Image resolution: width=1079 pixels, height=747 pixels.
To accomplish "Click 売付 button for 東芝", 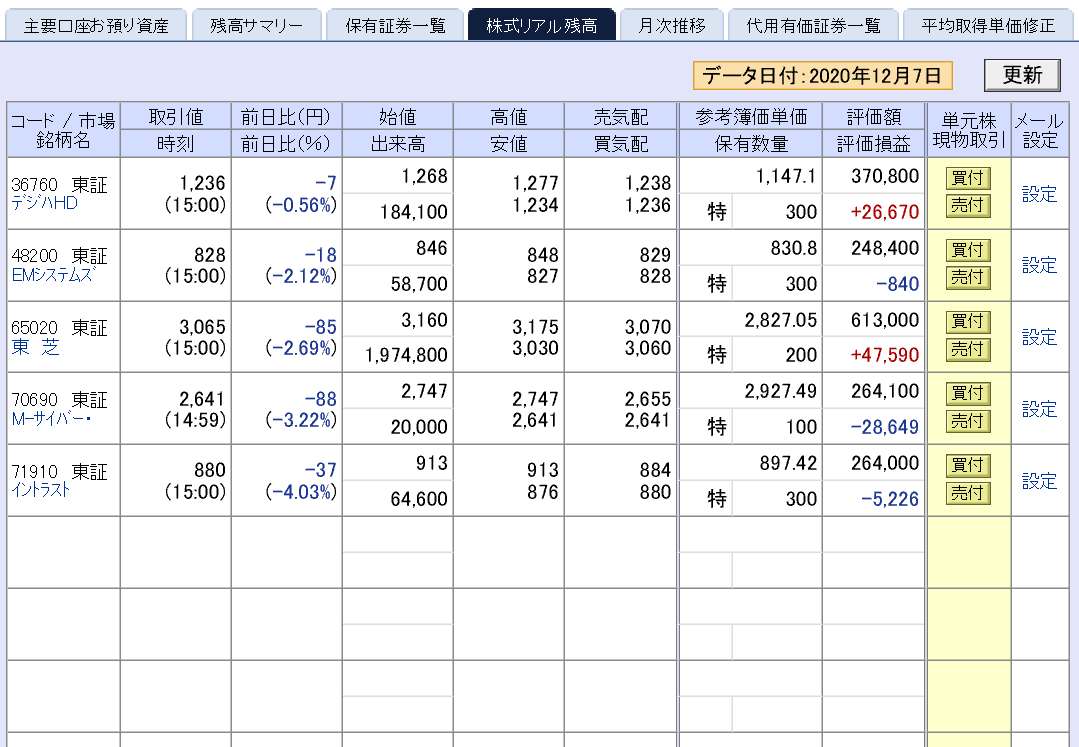I will pyautogui.click(x=966, y=351).
